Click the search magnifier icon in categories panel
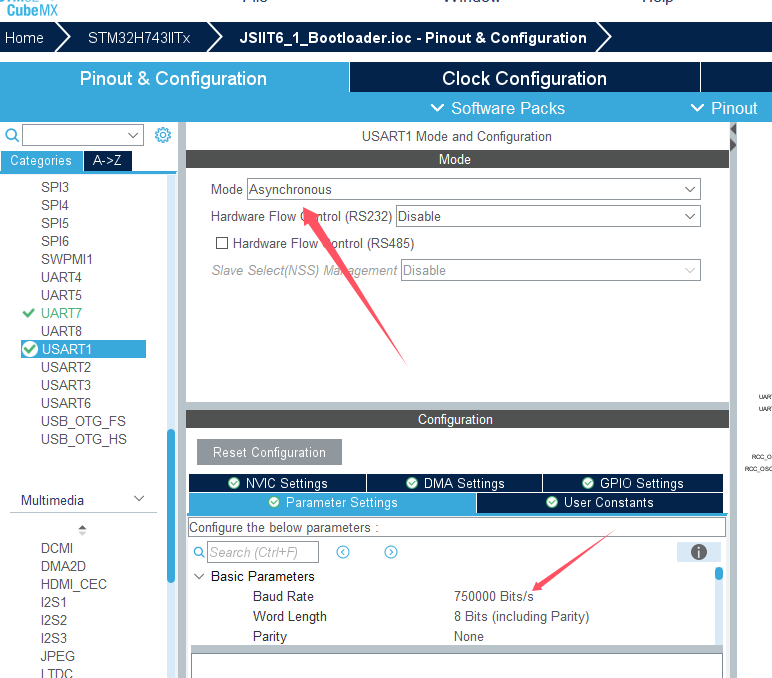This screenshot has width=772, height=678. 12,135
